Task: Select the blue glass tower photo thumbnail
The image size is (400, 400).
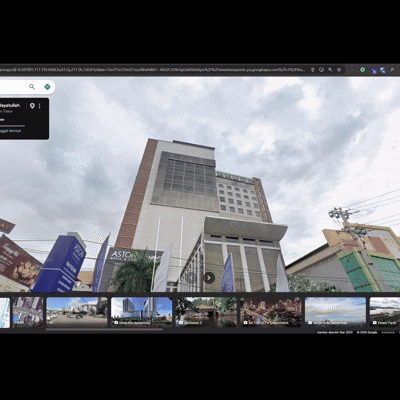Action: pos(142,312)
